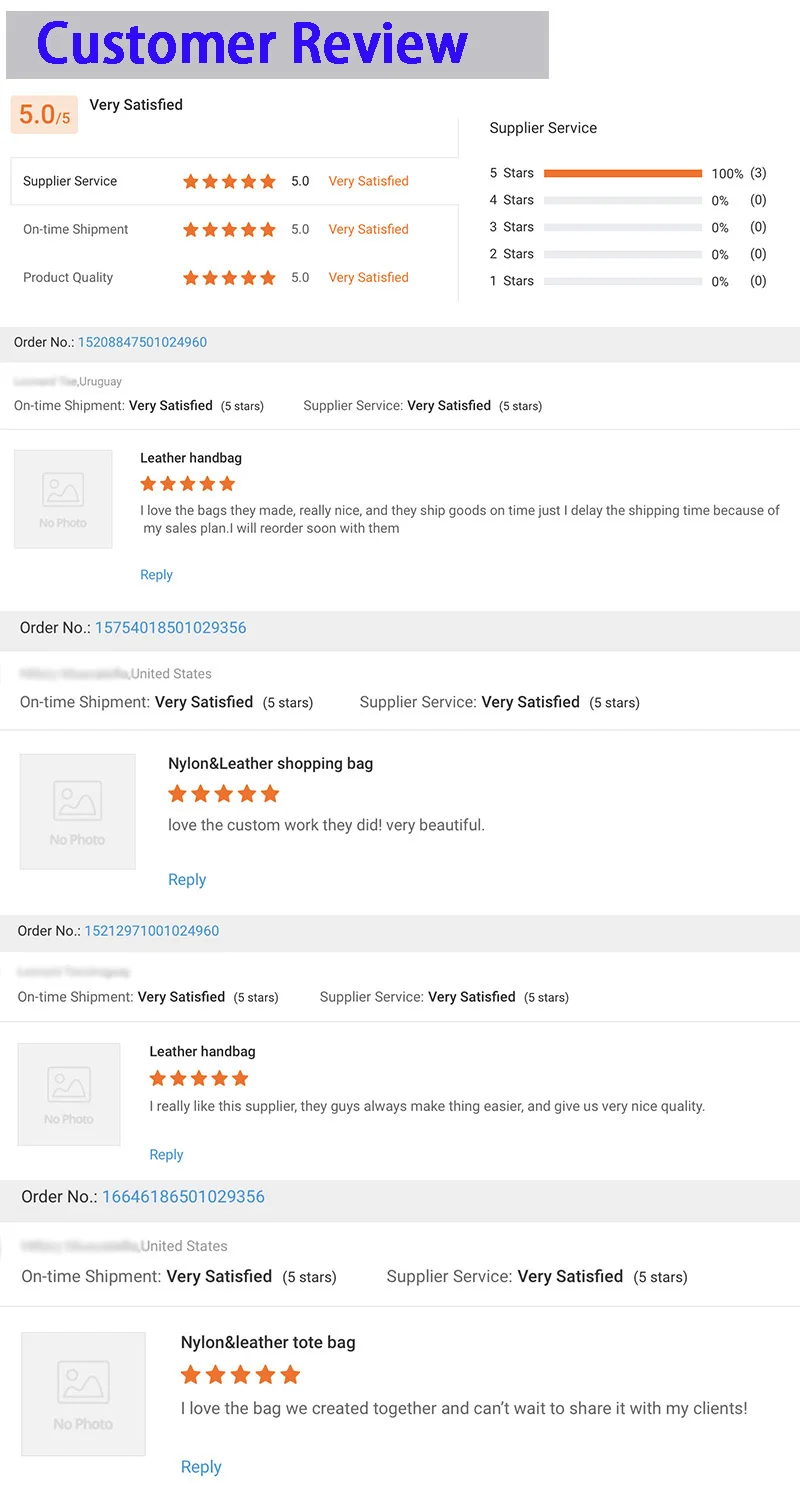Reply to the Nylon&leather tote bag review
Viewport: 800px width, 1500px height.
click(201, 1466)
